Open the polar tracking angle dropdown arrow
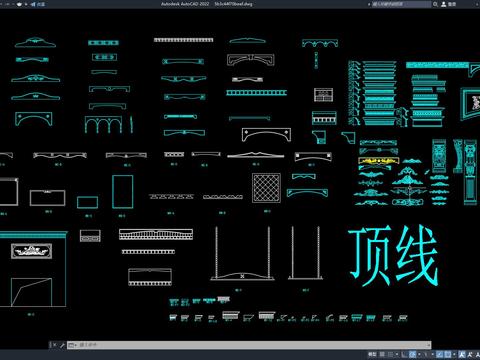The width and height of the screenshot is (480, 360). (419, 354)
